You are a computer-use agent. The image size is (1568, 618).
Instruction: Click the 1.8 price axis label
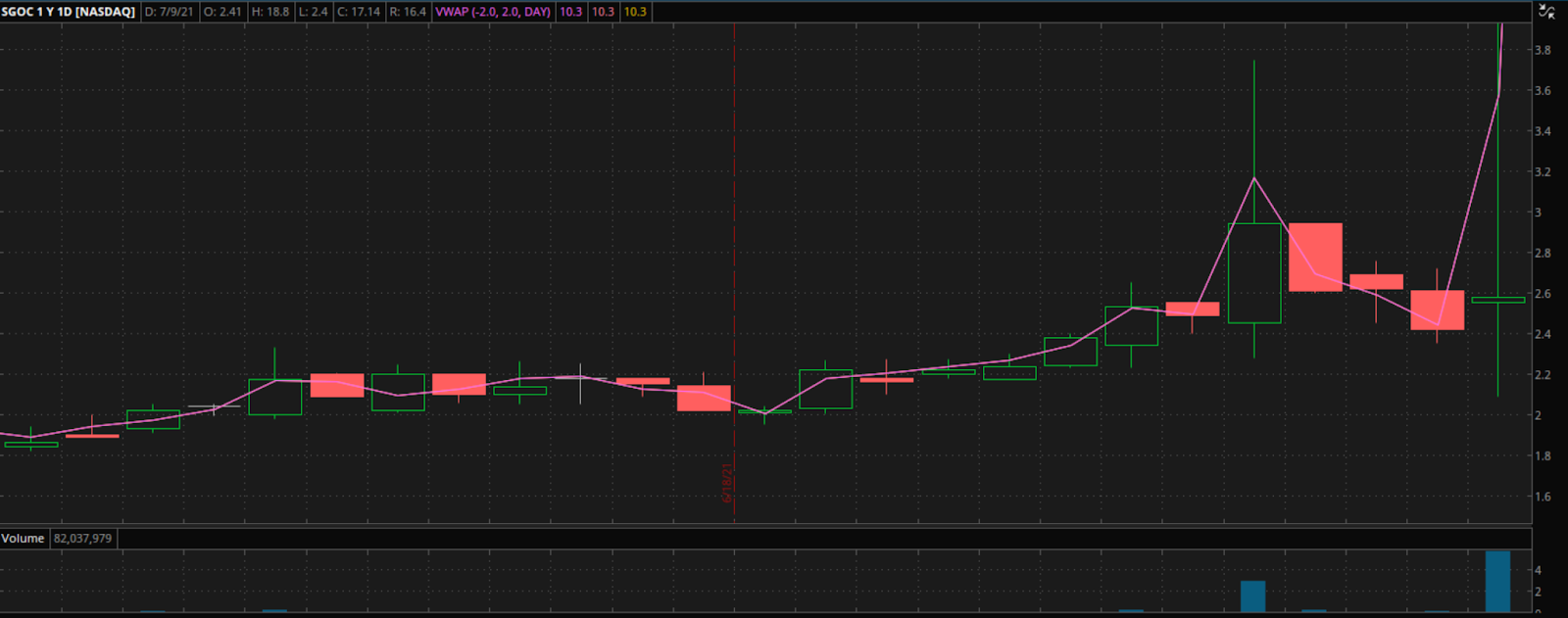tap(1543, 456)
